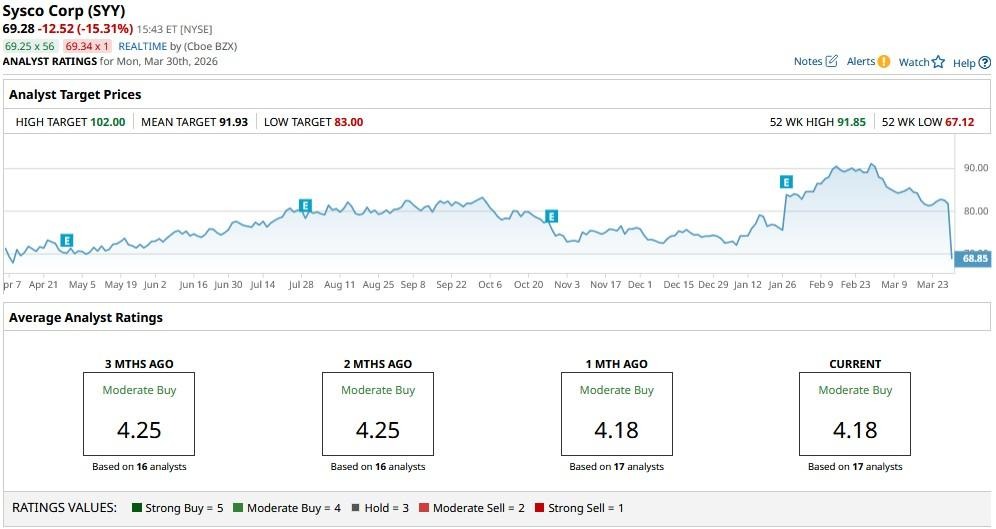
Task: Click the Moderate Sell light red swatch
Action: [x=424, y=508]
